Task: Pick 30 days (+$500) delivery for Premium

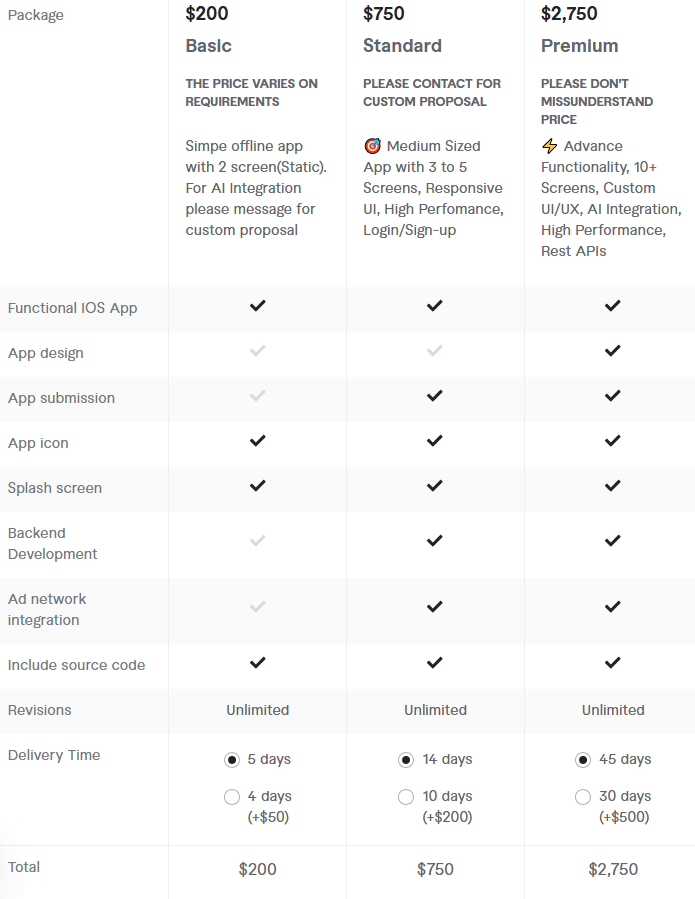Action: tap(583, 796)
